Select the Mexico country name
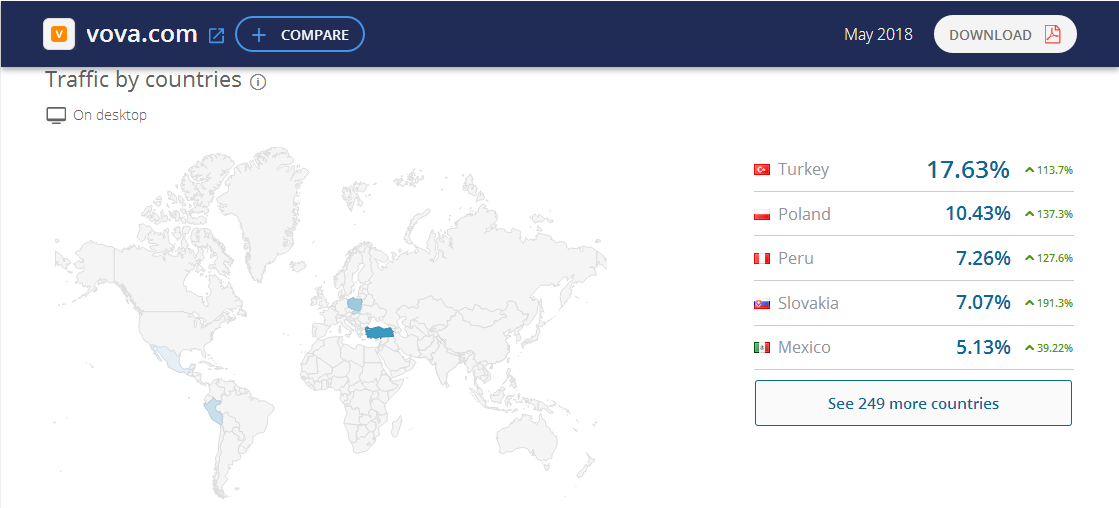The width and height of the screenshot is (1119, 508). tap(804, 347)
